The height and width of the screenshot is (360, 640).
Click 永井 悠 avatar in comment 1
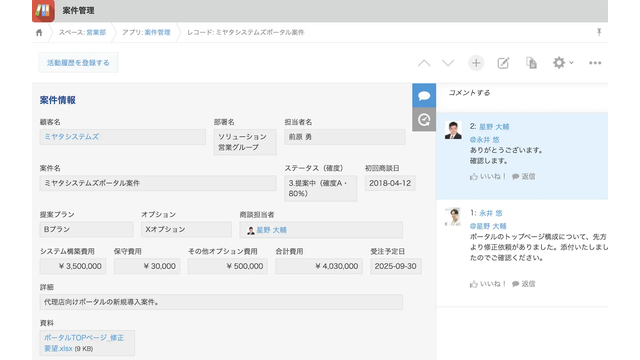point(453,217)
